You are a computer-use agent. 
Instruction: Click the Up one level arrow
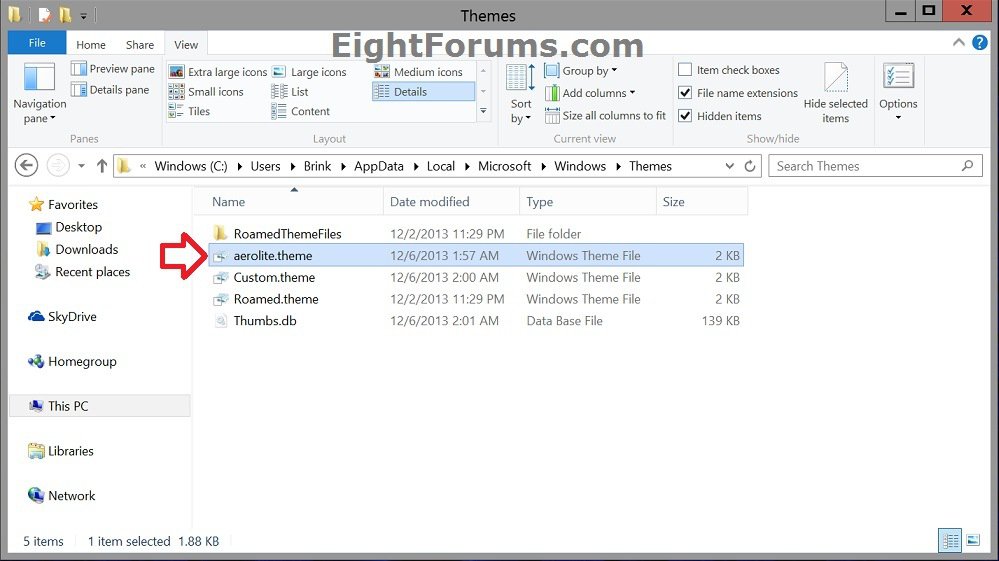click(101, 166)
